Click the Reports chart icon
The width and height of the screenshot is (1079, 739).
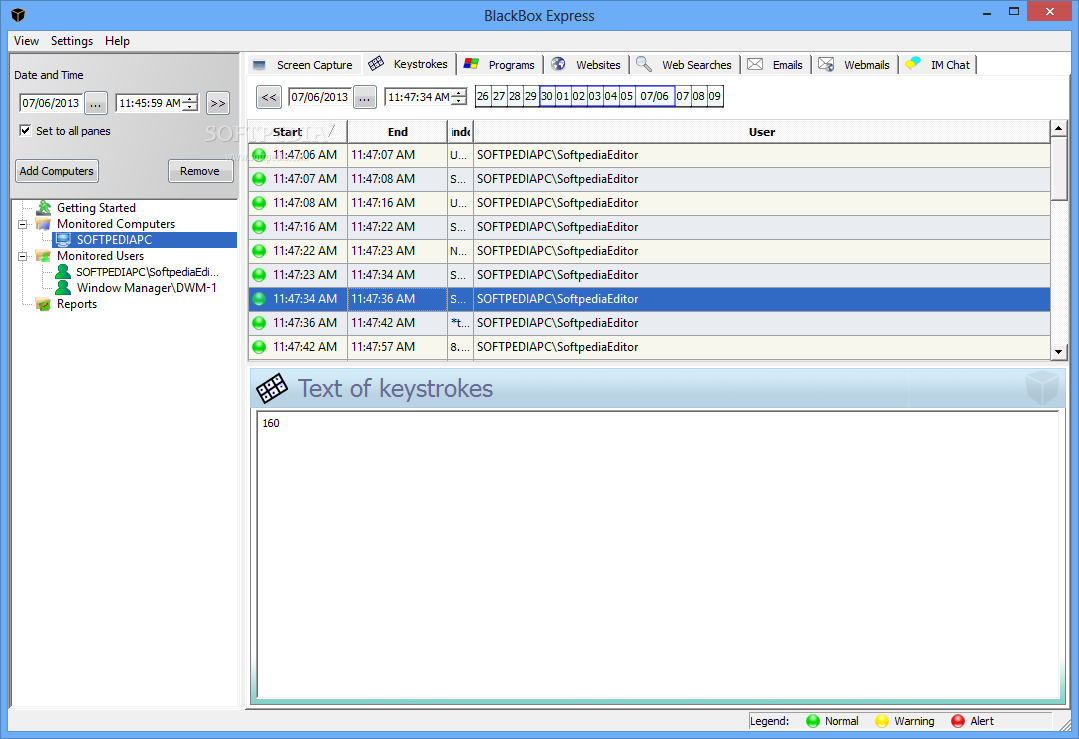(43, 304)
